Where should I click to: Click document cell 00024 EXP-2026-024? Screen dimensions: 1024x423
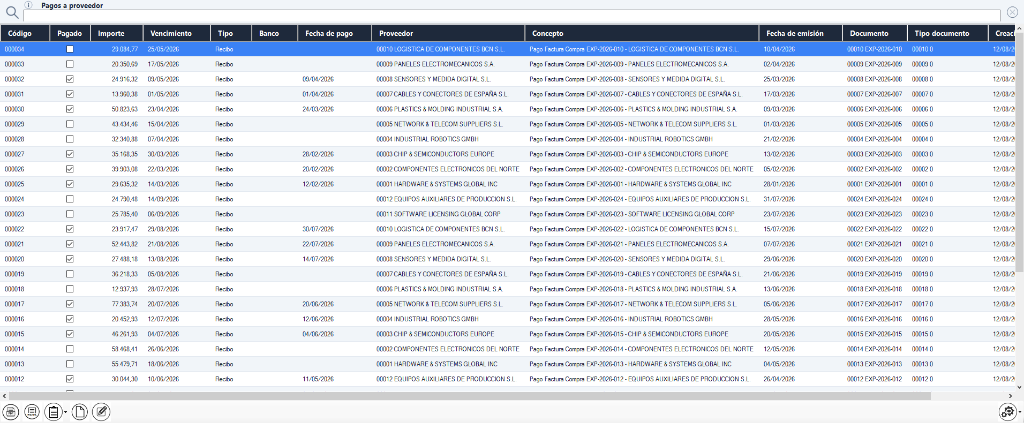click(x=874, y=199)
